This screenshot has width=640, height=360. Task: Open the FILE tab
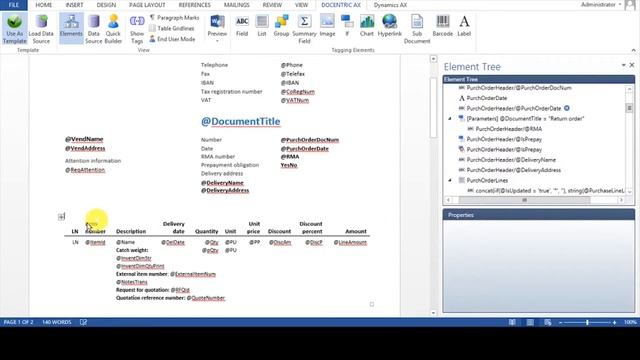[13, 5]
